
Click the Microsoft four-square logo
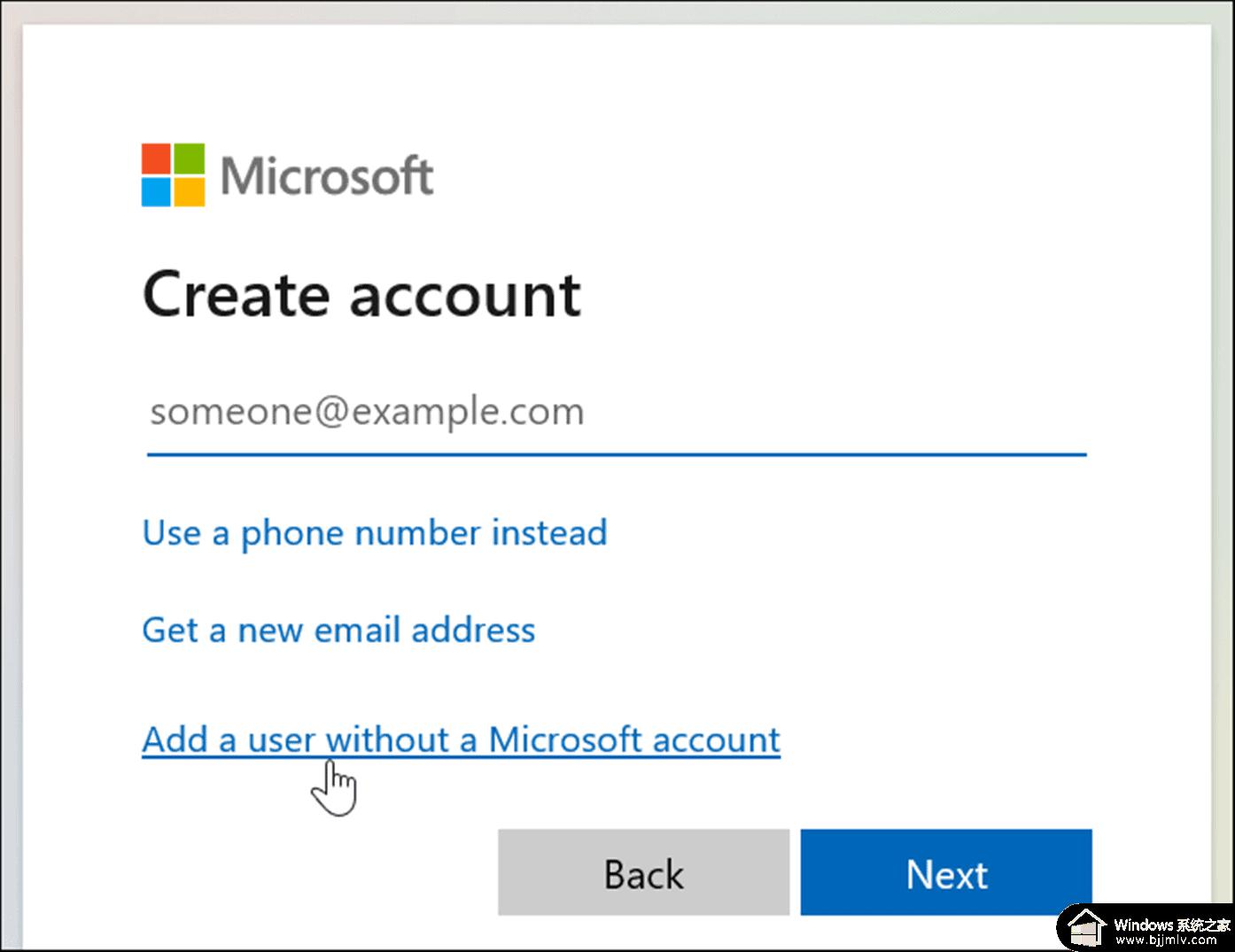(174, 175)
